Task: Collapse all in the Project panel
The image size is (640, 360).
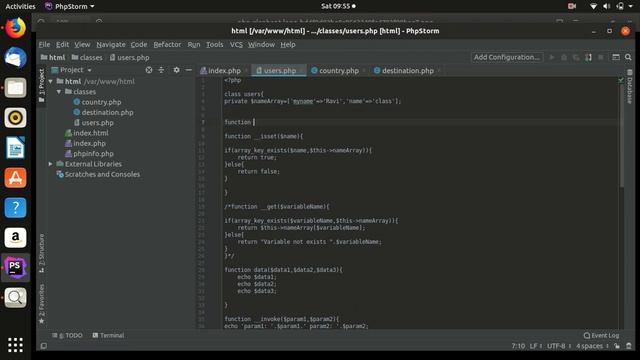Action: click(x=161, y=70)
